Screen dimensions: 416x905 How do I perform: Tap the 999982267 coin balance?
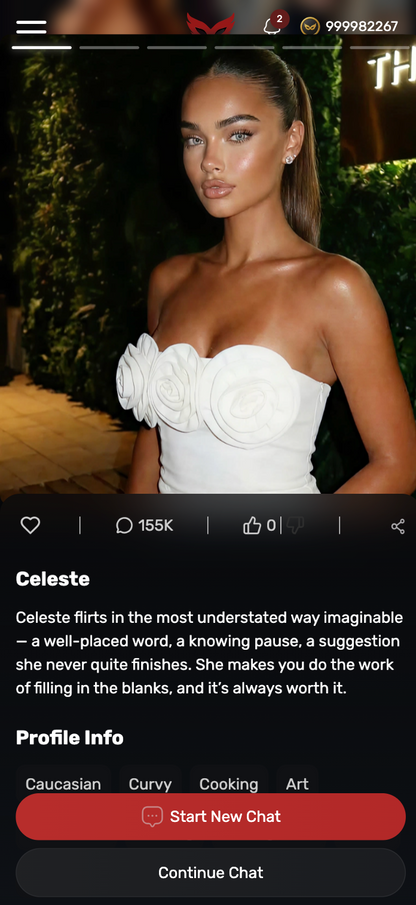(361, 26)
